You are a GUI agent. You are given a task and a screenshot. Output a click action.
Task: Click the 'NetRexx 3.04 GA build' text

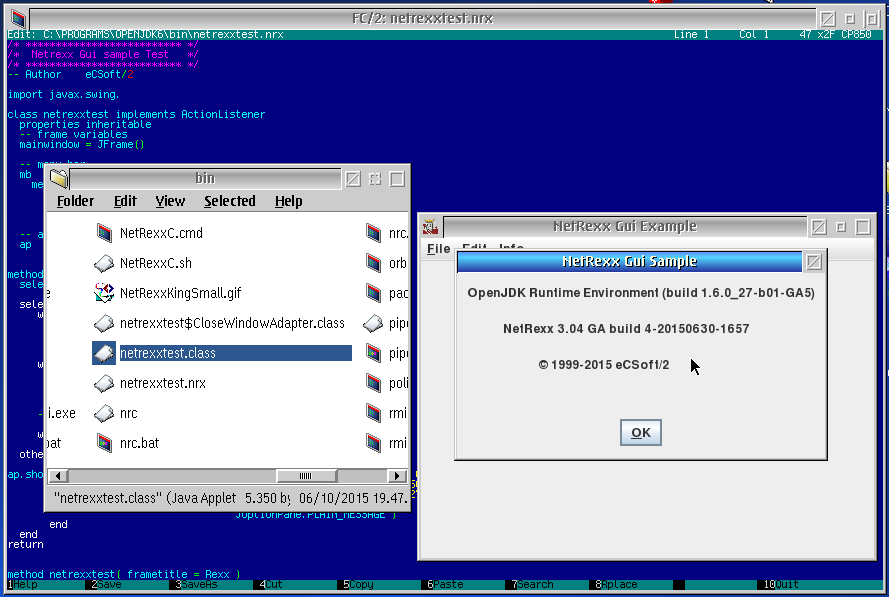point(626,329)
